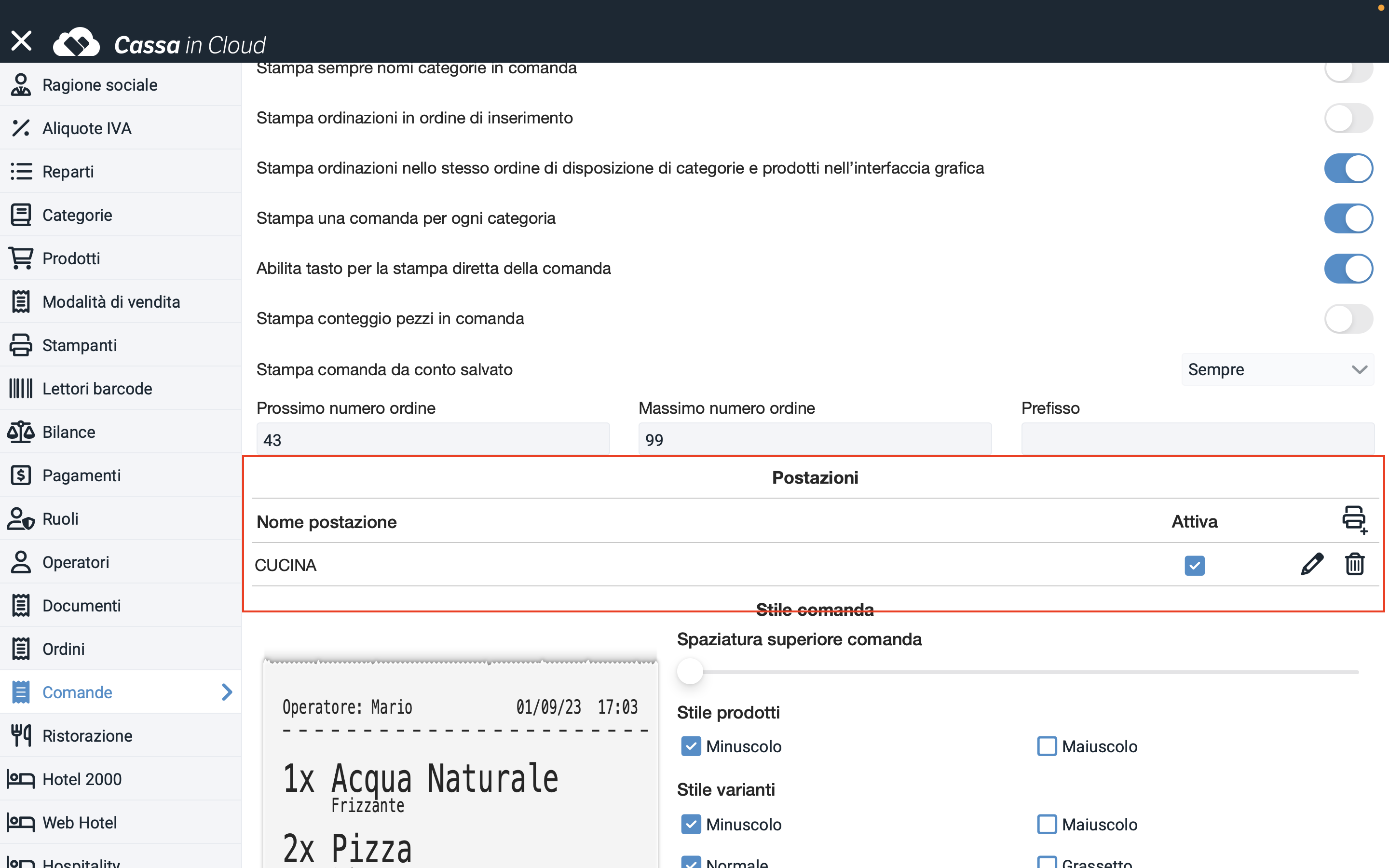
Task: Click the Ordini receipt icon
Action: click(x=21, y=649)
